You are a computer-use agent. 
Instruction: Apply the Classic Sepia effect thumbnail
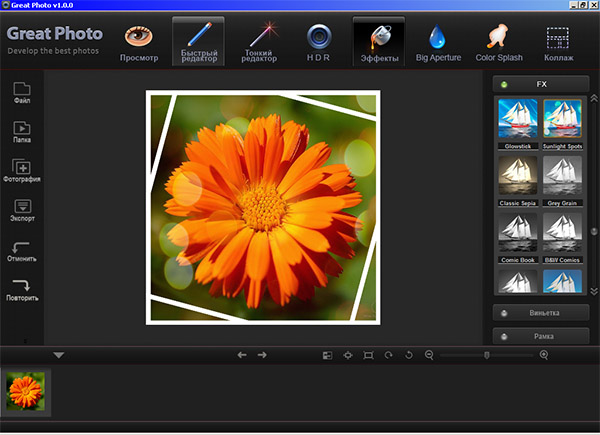click(518, 174)
